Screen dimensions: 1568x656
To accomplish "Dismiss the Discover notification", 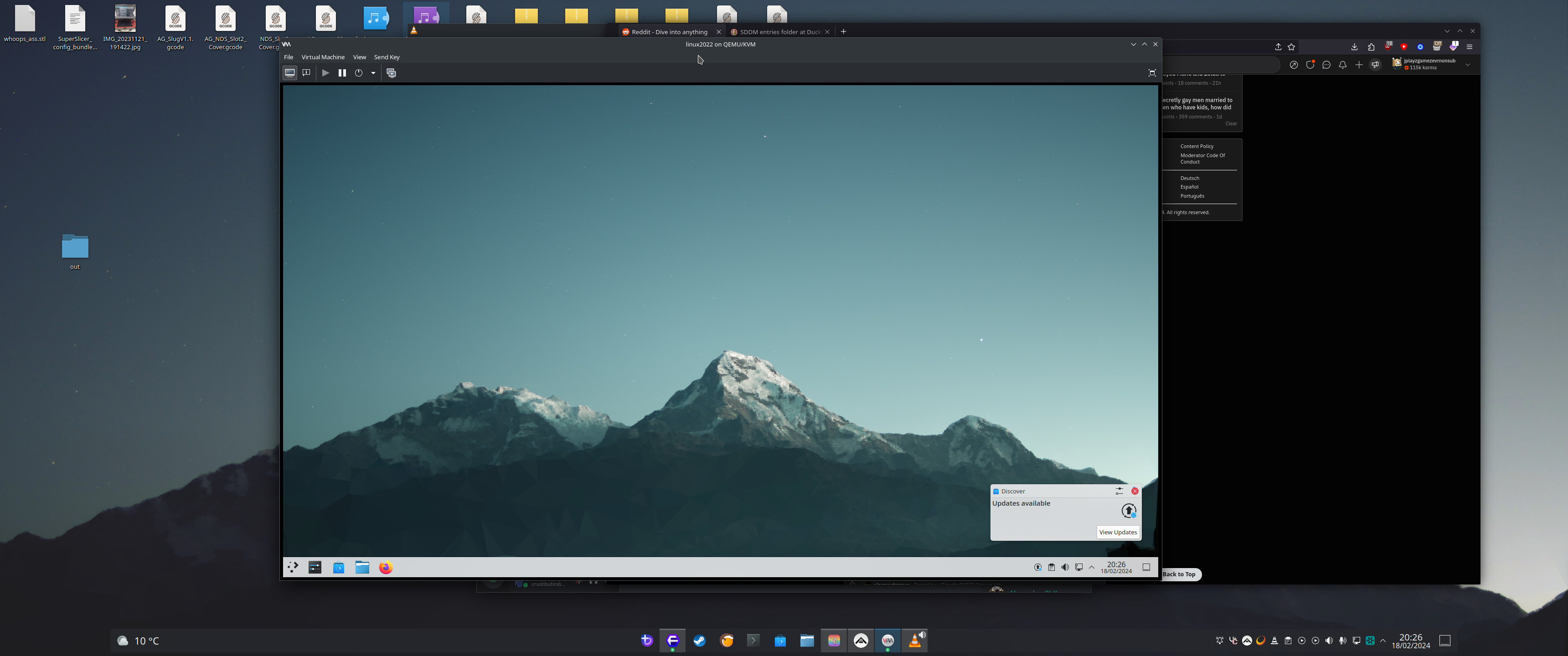I will (1135, 491).
